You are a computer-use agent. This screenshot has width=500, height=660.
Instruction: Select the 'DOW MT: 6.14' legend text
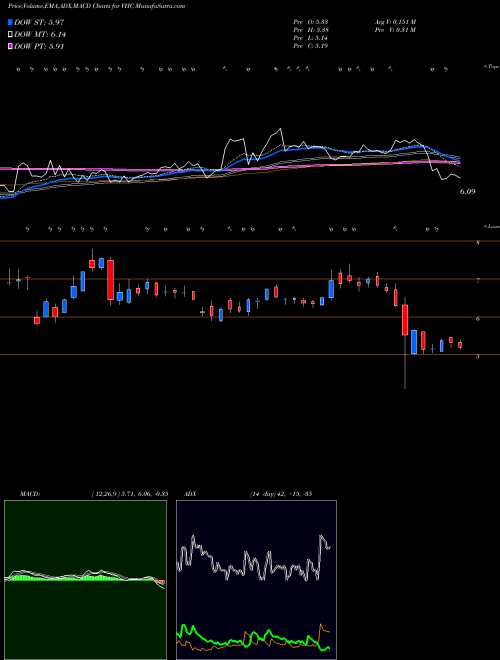coord(40,35)
